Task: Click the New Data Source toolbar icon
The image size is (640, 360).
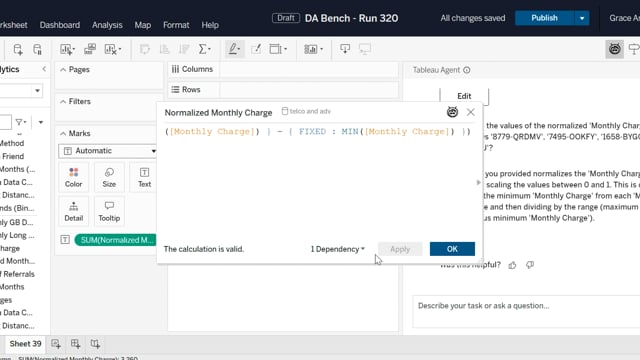Action: point(18,49)
